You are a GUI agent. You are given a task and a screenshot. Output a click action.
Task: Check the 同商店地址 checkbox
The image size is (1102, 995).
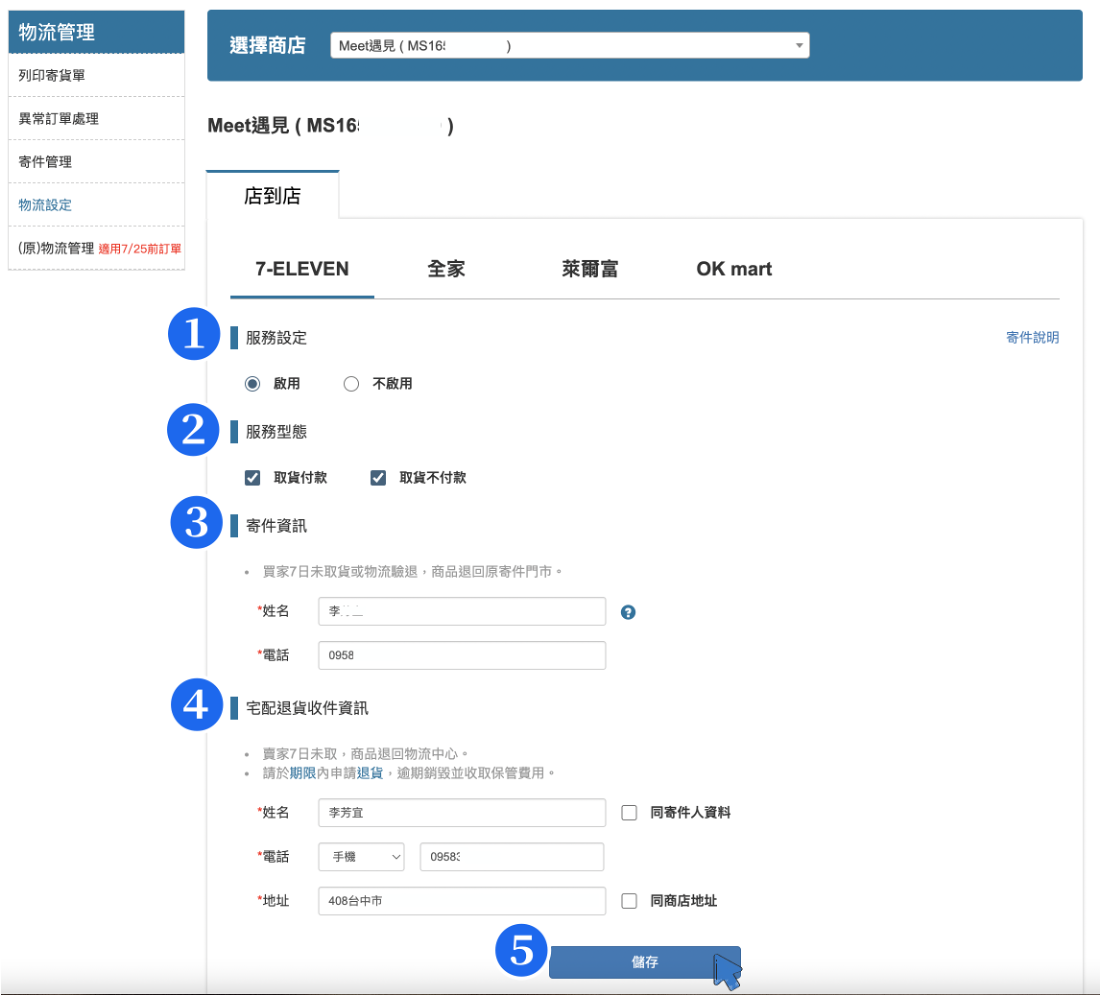629,901
